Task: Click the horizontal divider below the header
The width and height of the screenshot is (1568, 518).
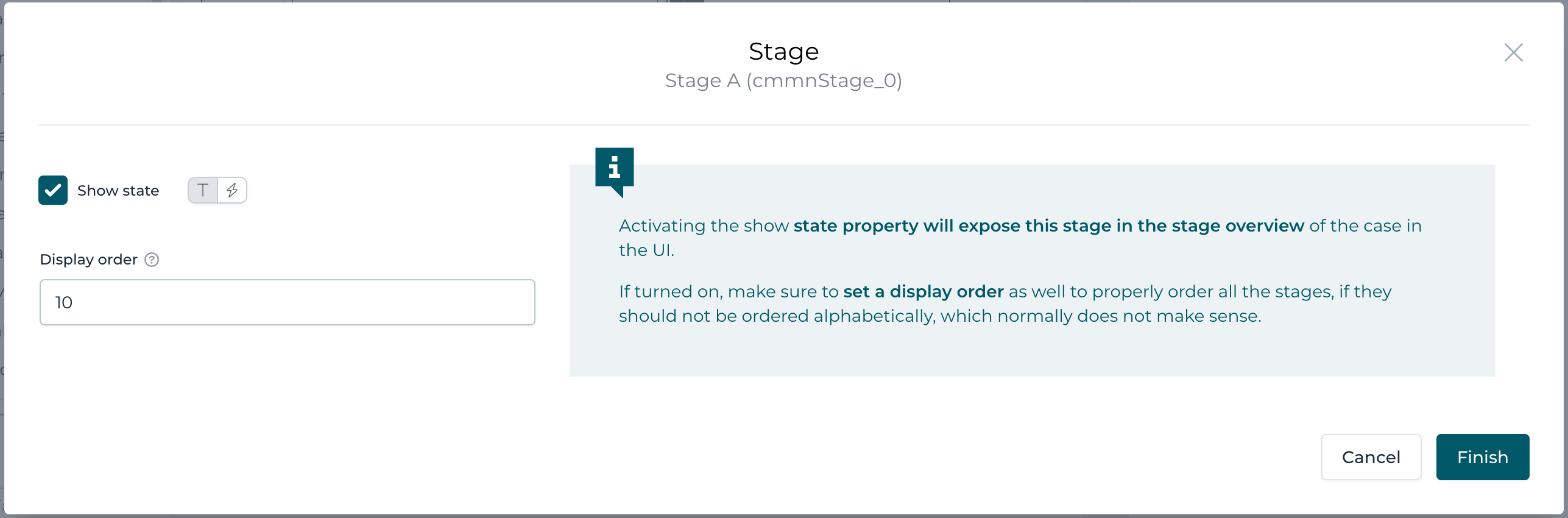Action: [x=783, y=125]
